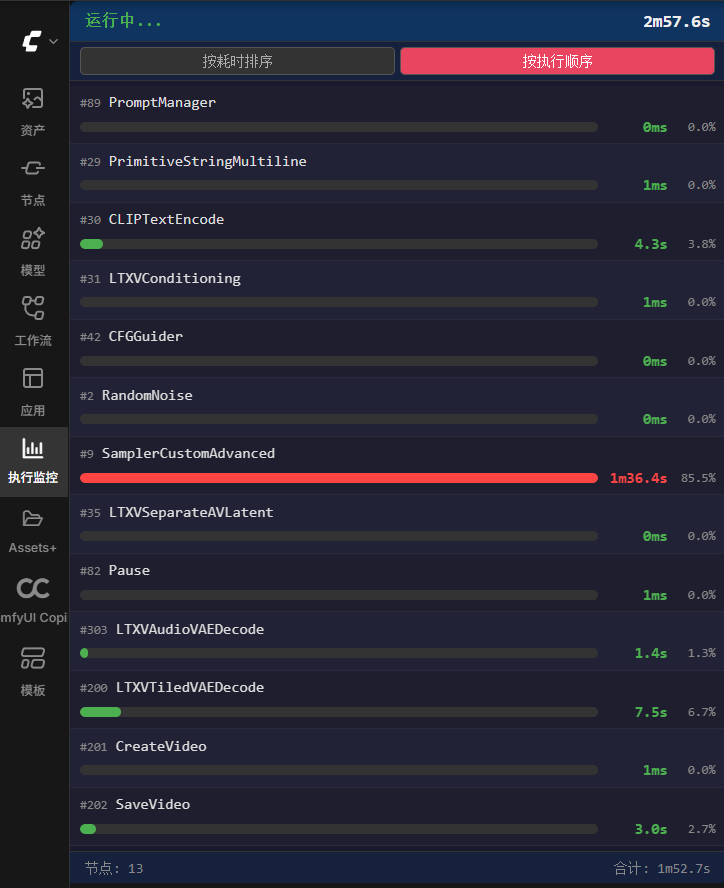This screenshot has width=724, height=888.
Task: Click the 合计: 1m52.7s total
Action: click(x=662, y=868)
